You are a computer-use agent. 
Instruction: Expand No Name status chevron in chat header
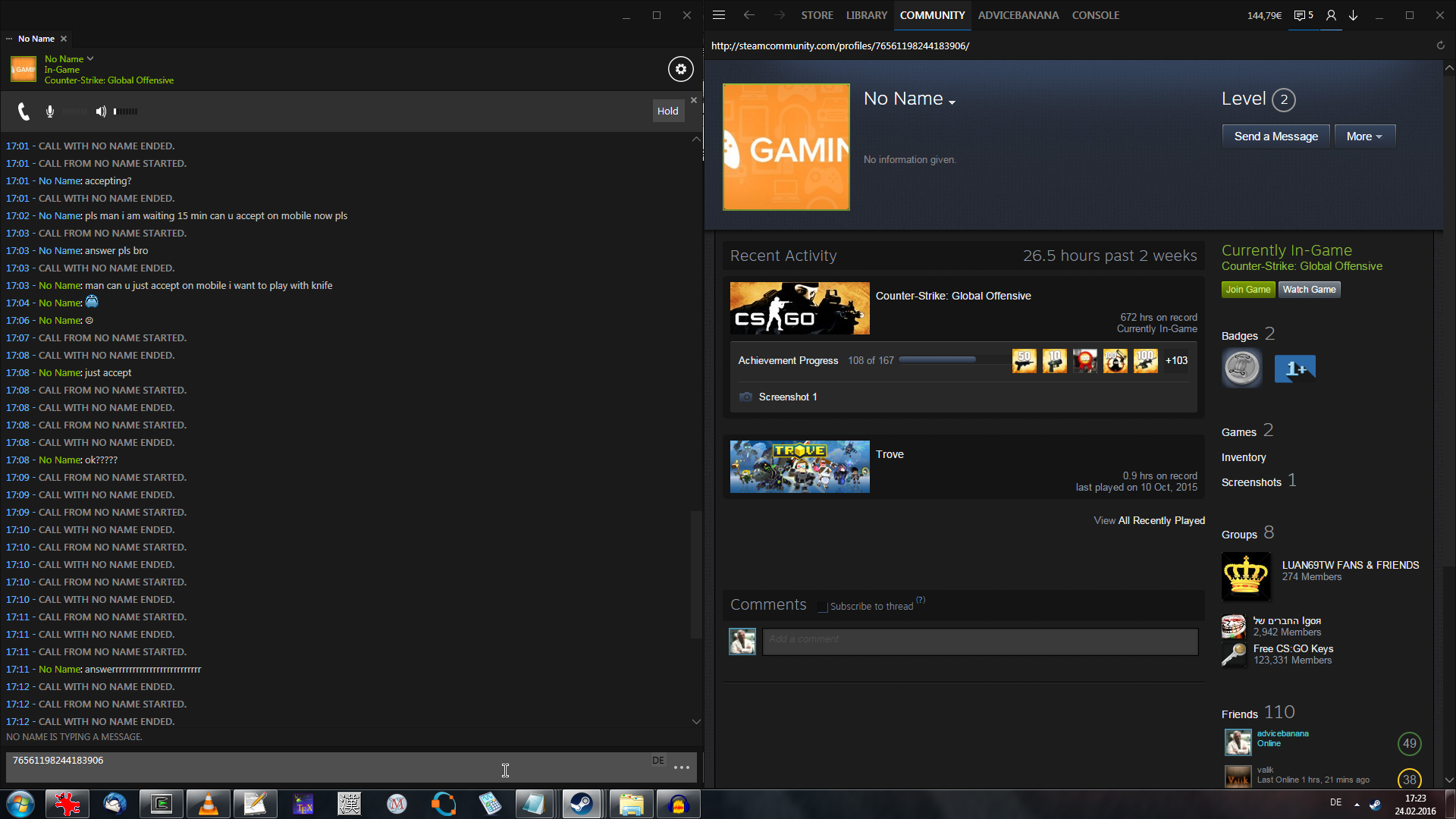tap(90, 58)
